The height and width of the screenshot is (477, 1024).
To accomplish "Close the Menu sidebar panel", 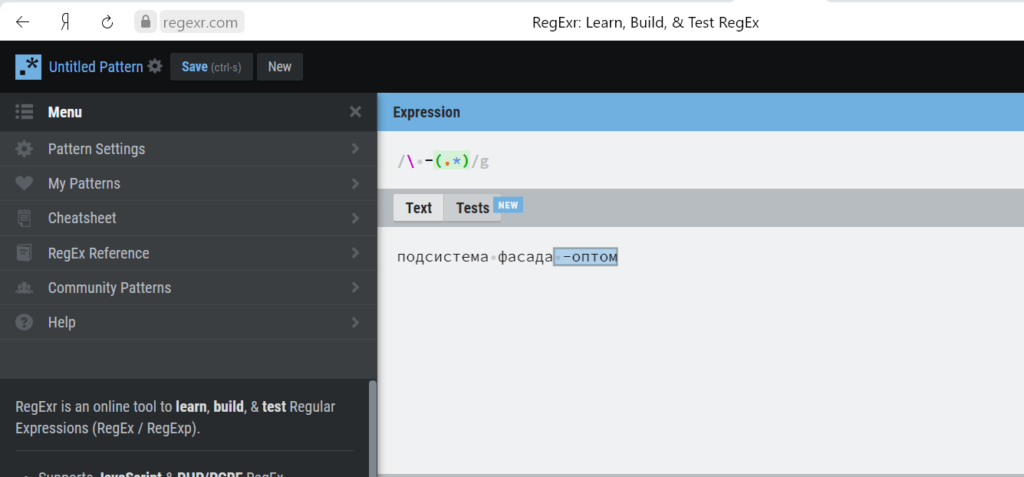I will click(355, 112).
